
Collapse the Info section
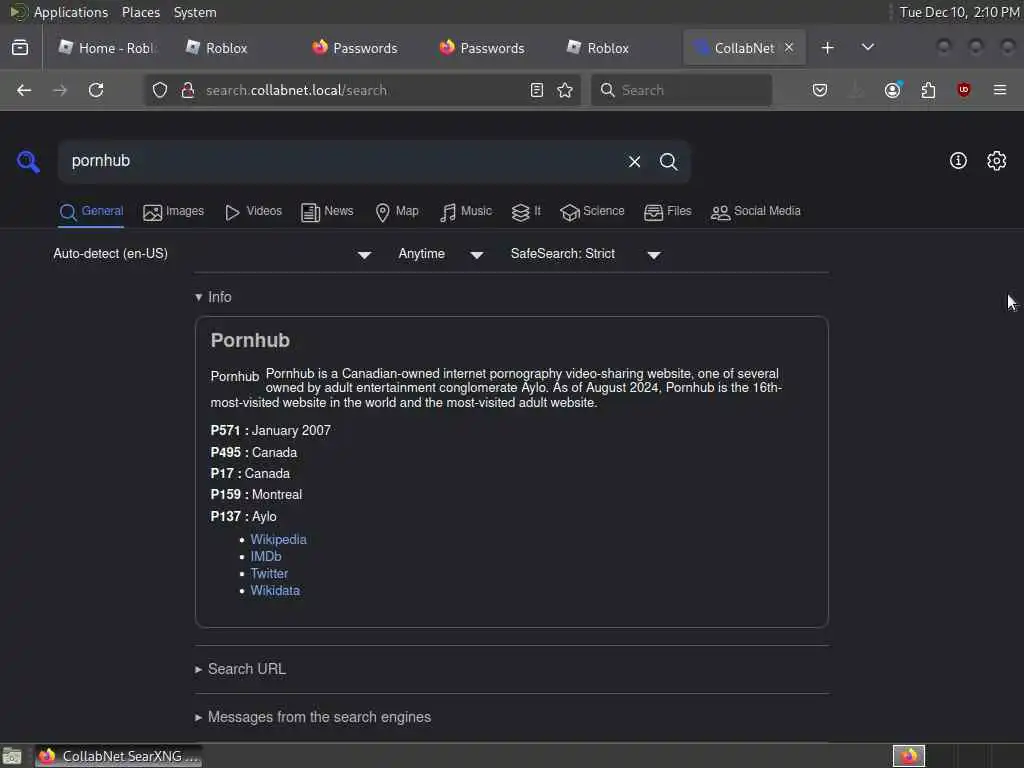click(213, 297)
